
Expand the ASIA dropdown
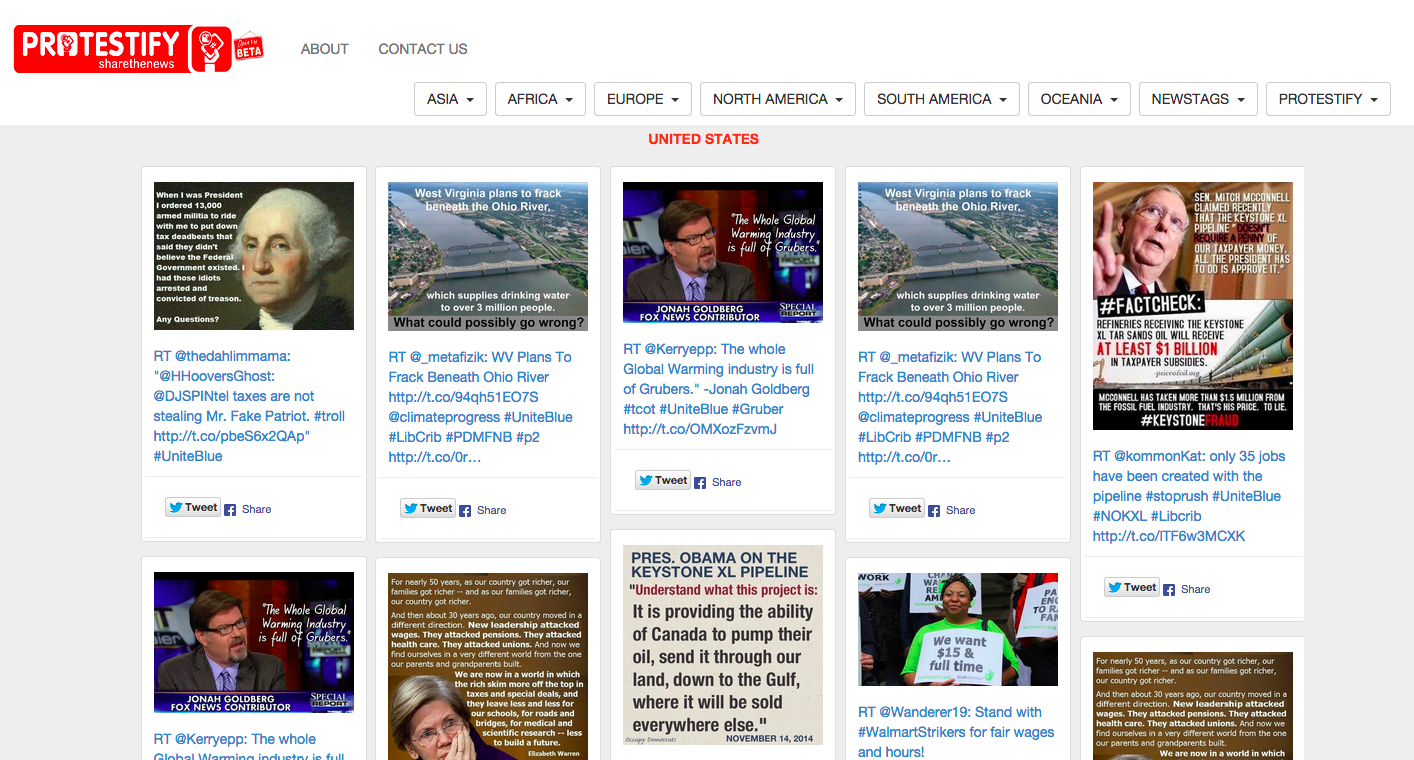coord(451,99)
